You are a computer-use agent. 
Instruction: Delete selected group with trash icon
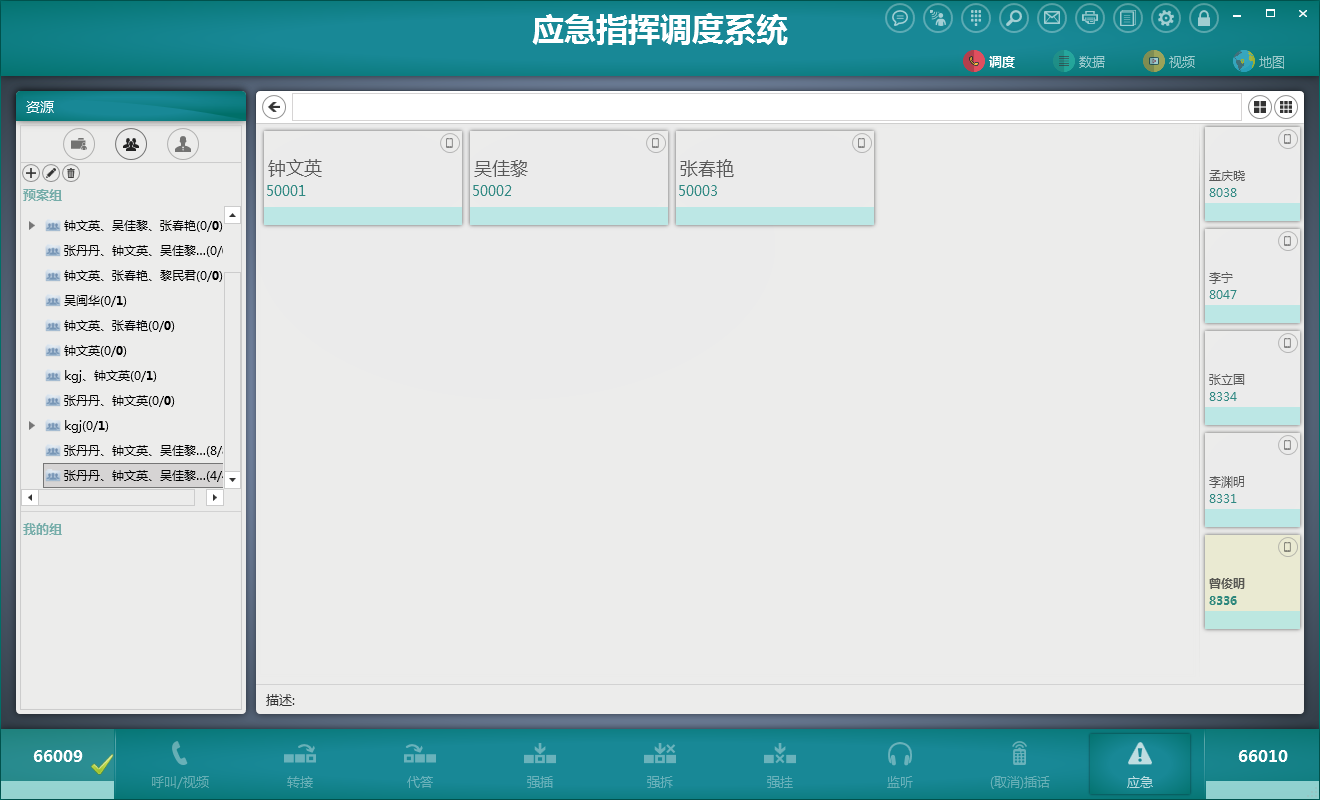coord(71,173)
